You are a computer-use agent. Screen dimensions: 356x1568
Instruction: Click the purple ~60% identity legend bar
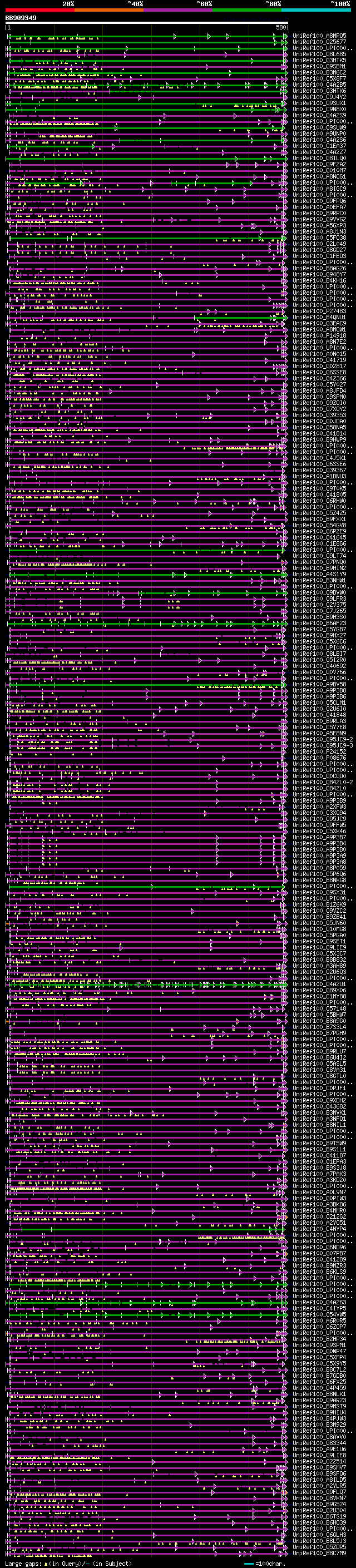179,10
